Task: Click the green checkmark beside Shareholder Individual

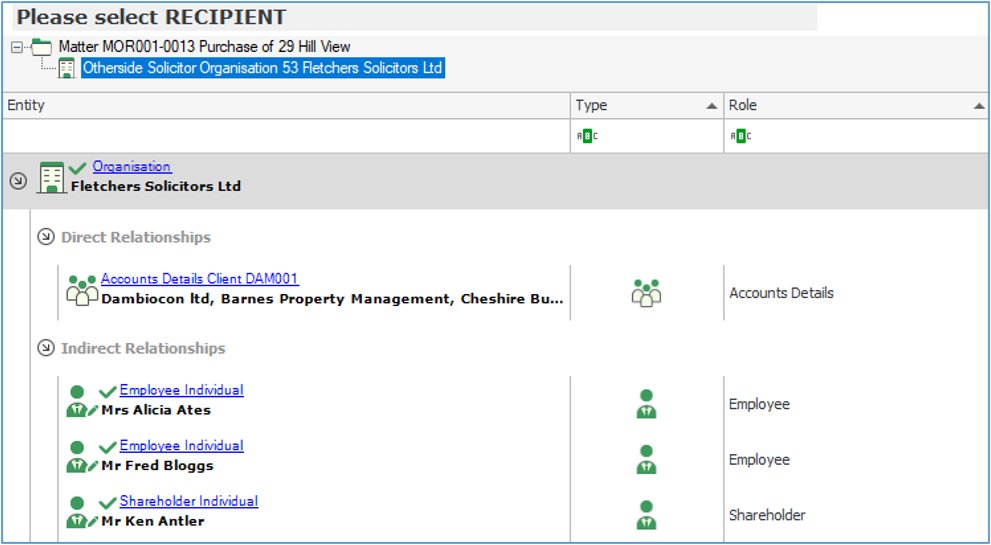Action: click(108, 502)
